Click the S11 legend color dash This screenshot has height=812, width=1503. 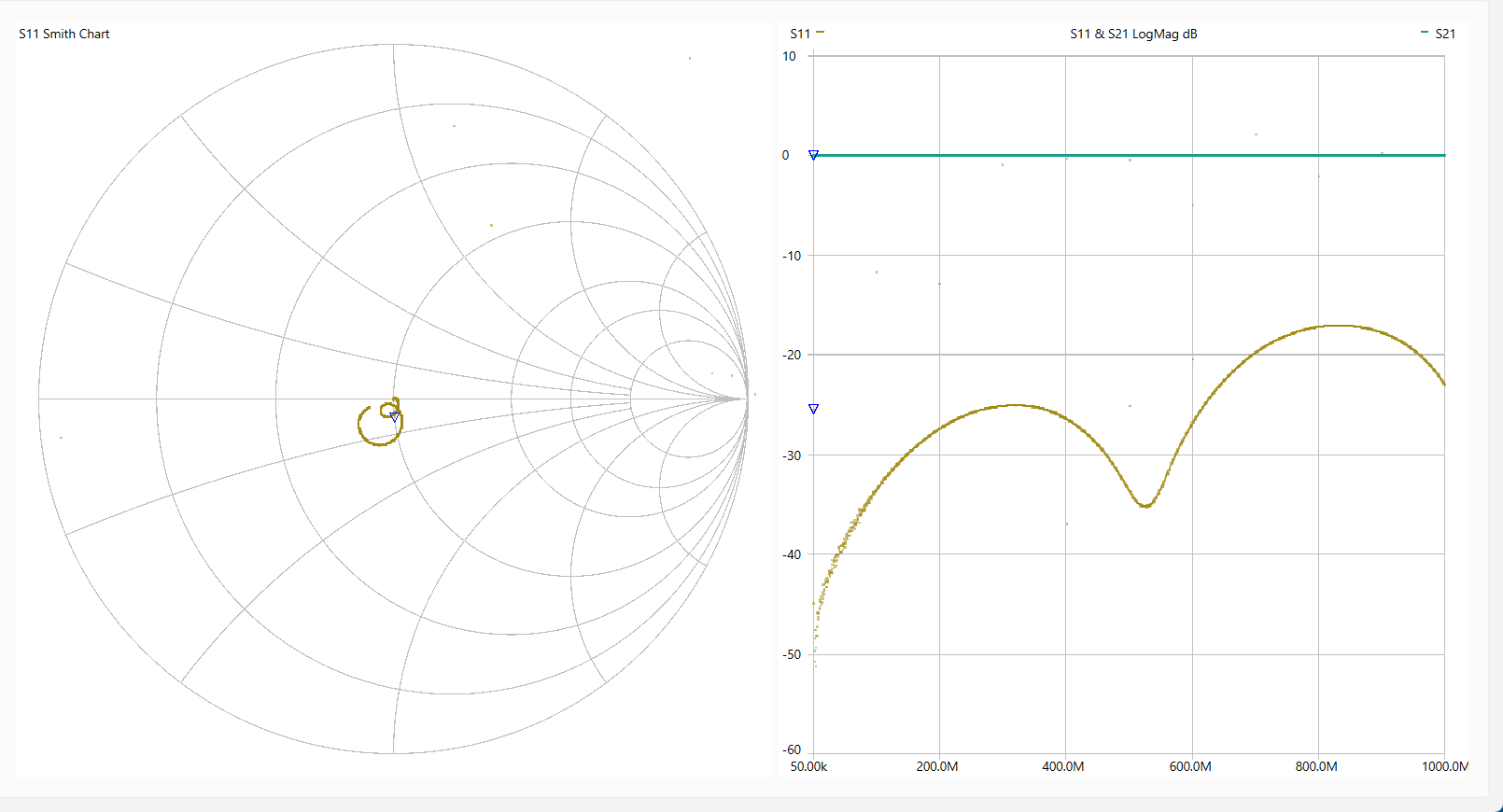pyautogui.click(x=820, y=33)
